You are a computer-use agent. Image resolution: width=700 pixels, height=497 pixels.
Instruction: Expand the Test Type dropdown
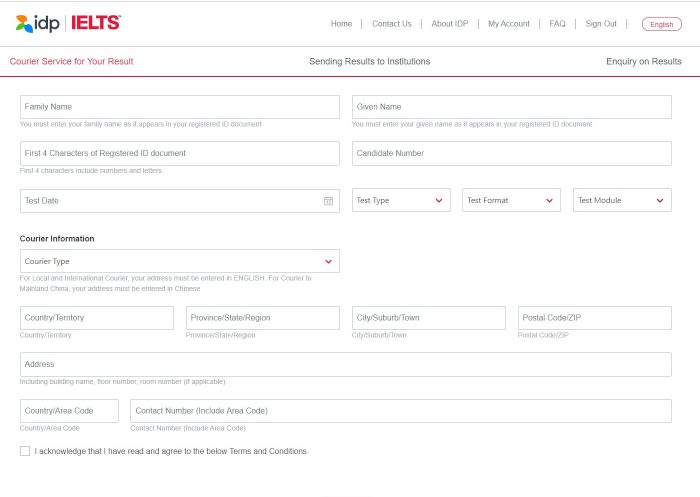click(x=401, y=200)
